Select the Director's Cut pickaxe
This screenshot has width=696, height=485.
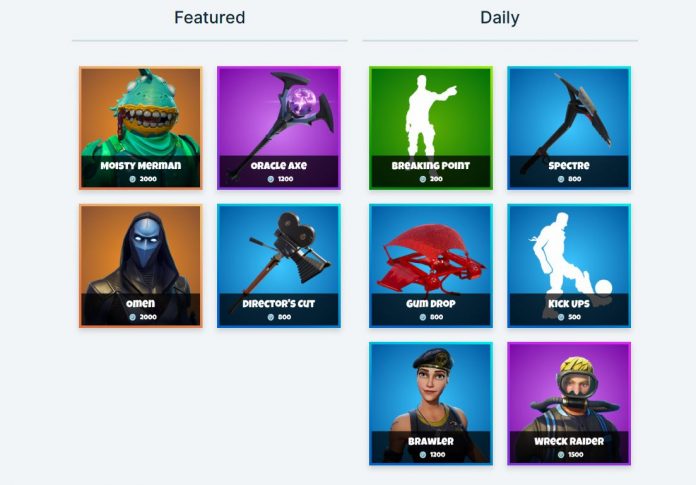coord(279,266)
